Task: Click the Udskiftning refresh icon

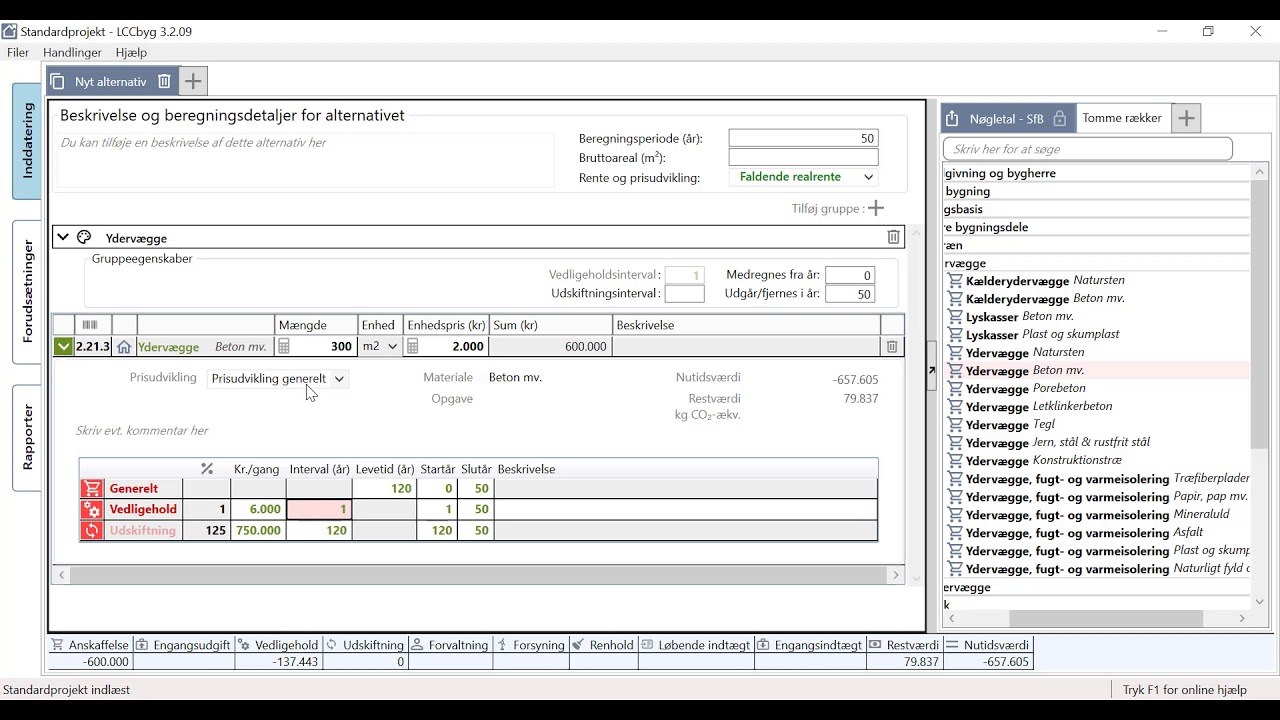Action: tap(92, 531)
